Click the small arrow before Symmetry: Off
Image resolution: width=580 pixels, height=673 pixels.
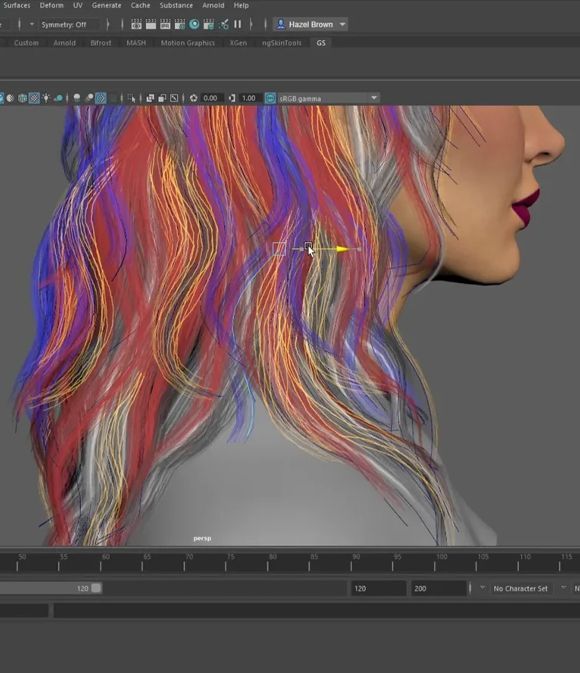(31, 24)
